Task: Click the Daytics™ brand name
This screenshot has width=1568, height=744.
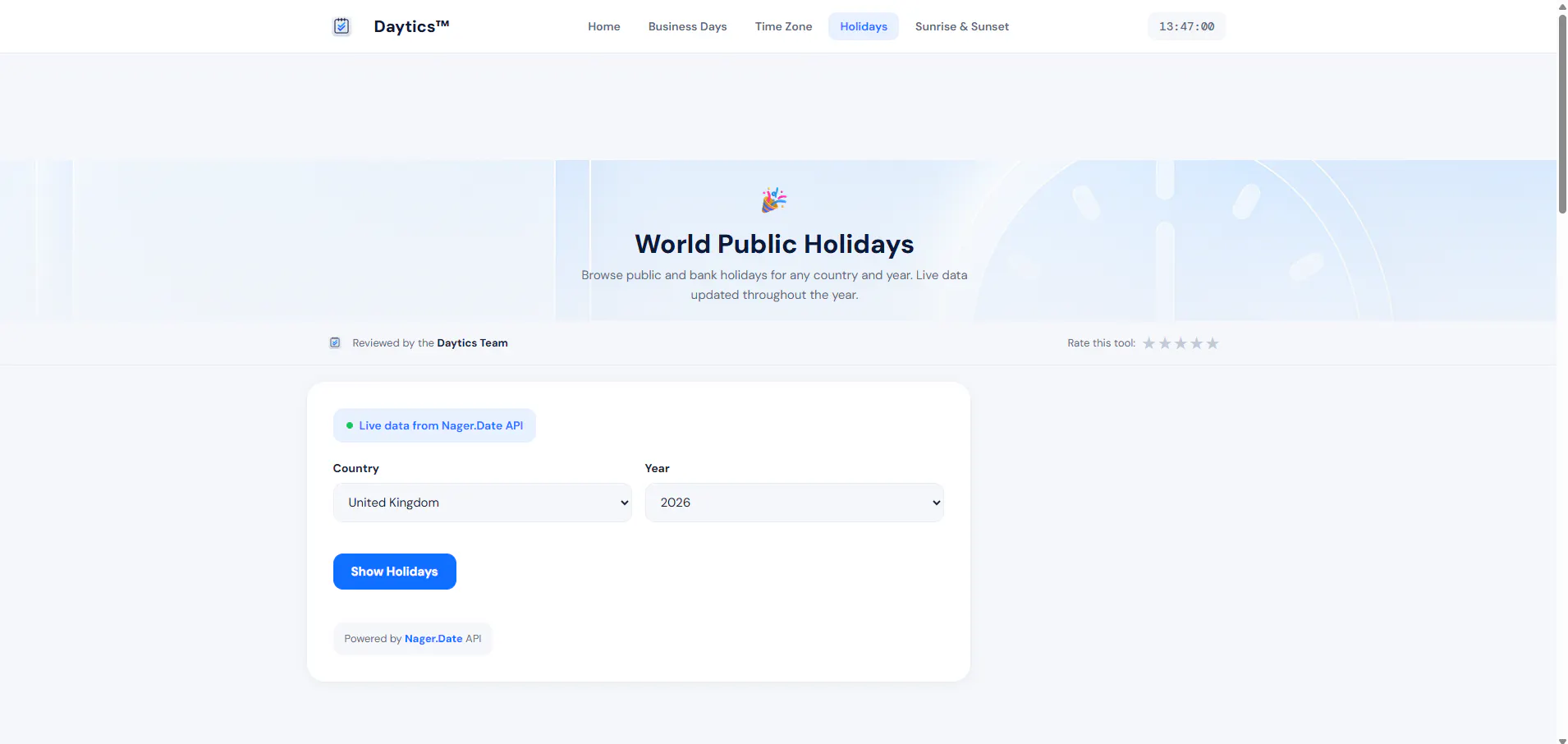Action: click(411, 26)
